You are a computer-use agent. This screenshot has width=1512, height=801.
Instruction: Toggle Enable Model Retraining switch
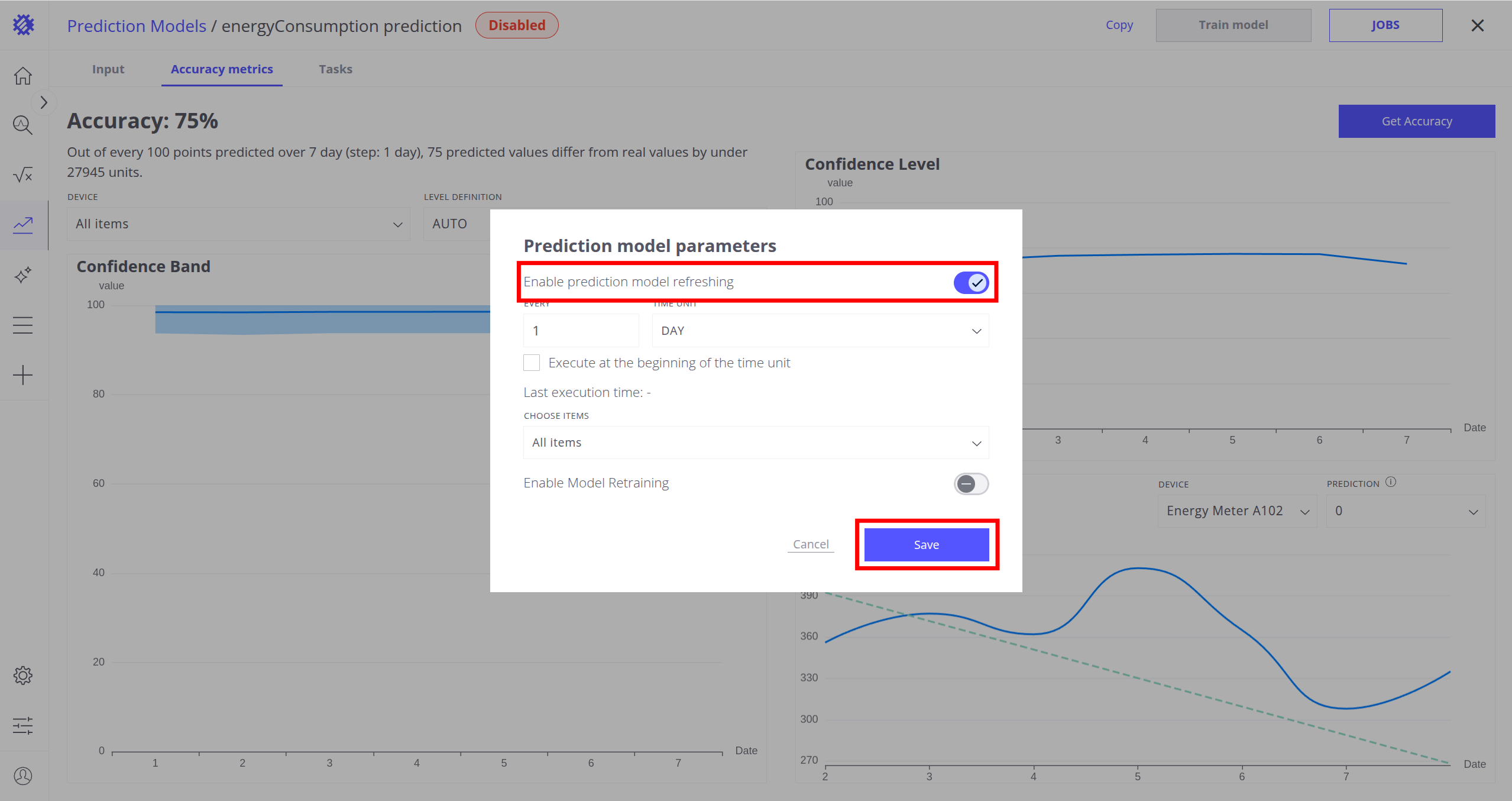[970, 484]
